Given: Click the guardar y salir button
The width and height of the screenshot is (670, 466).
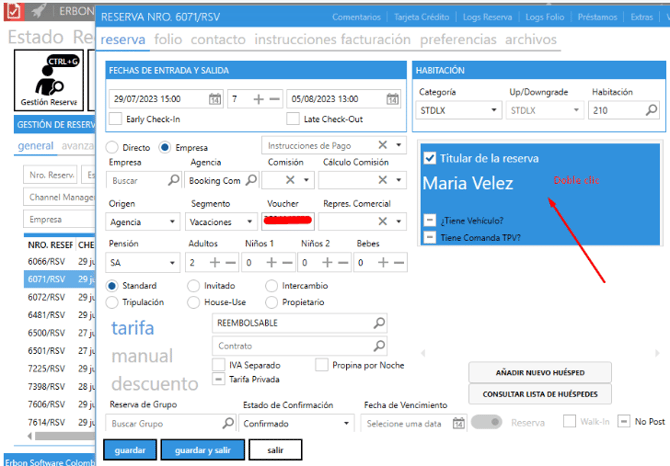Looking at the screenshot, I should tap(201, 451).
